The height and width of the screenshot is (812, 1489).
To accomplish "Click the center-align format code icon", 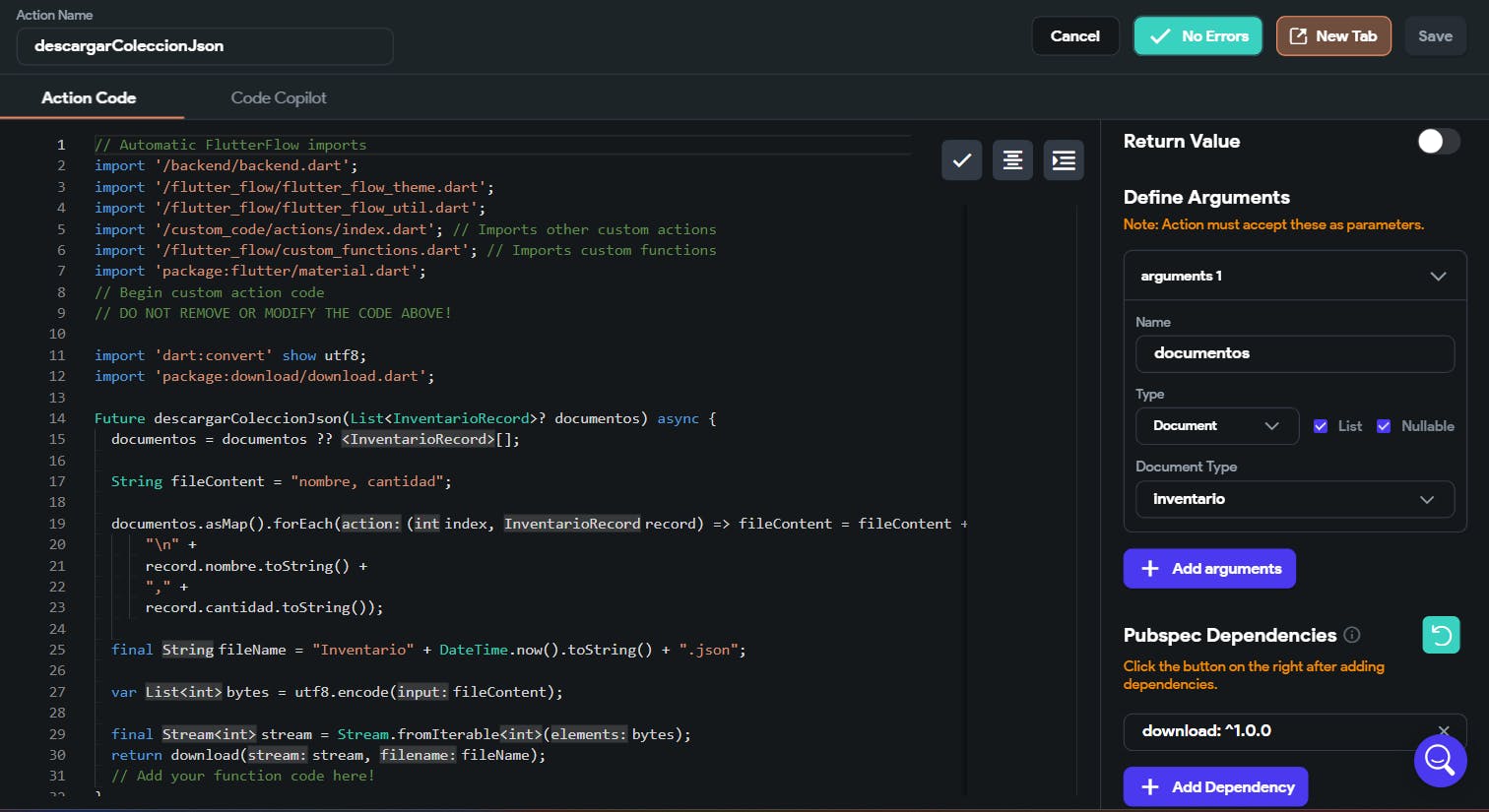I will [x=1012, y=160].
